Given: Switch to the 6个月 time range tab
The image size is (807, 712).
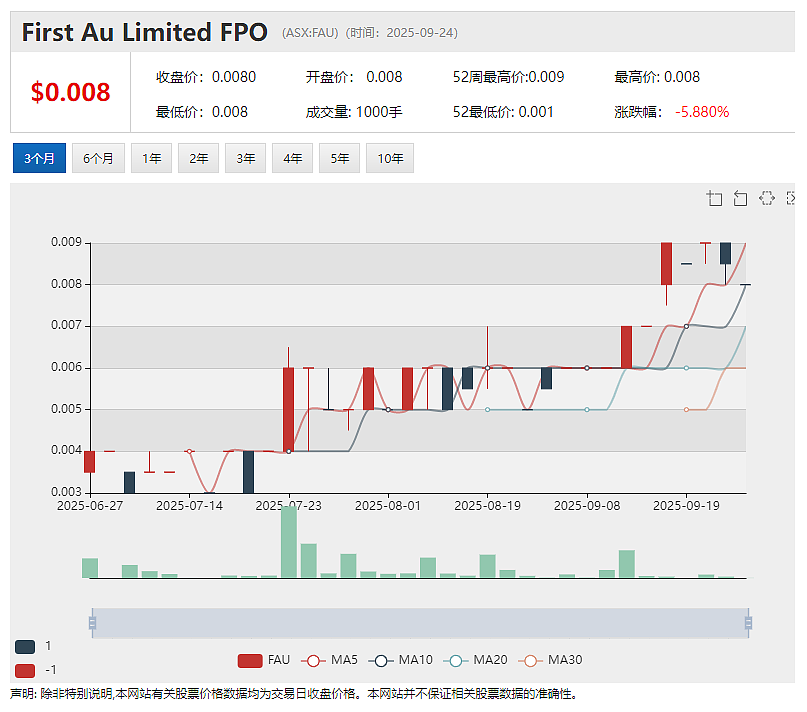Looking at the screenshot, I should point(98,158).
